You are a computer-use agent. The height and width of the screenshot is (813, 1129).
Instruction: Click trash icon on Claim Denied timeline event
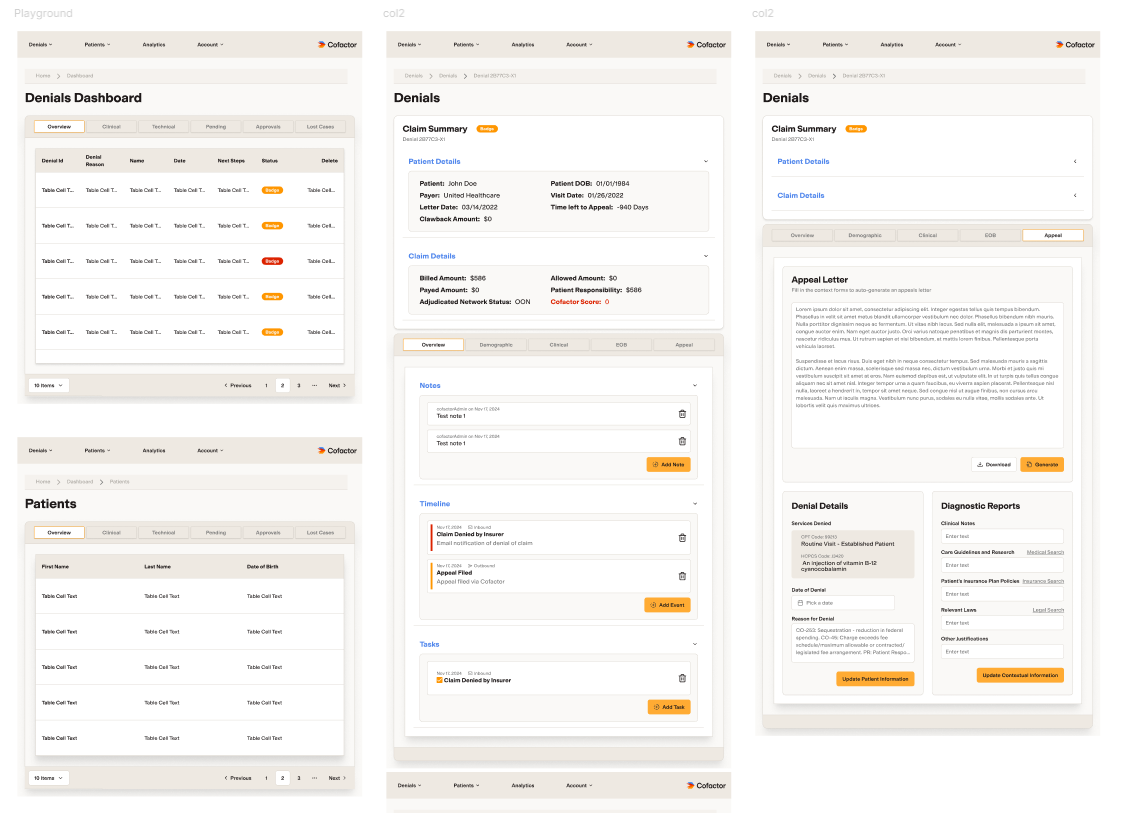(x=682, y=538)
